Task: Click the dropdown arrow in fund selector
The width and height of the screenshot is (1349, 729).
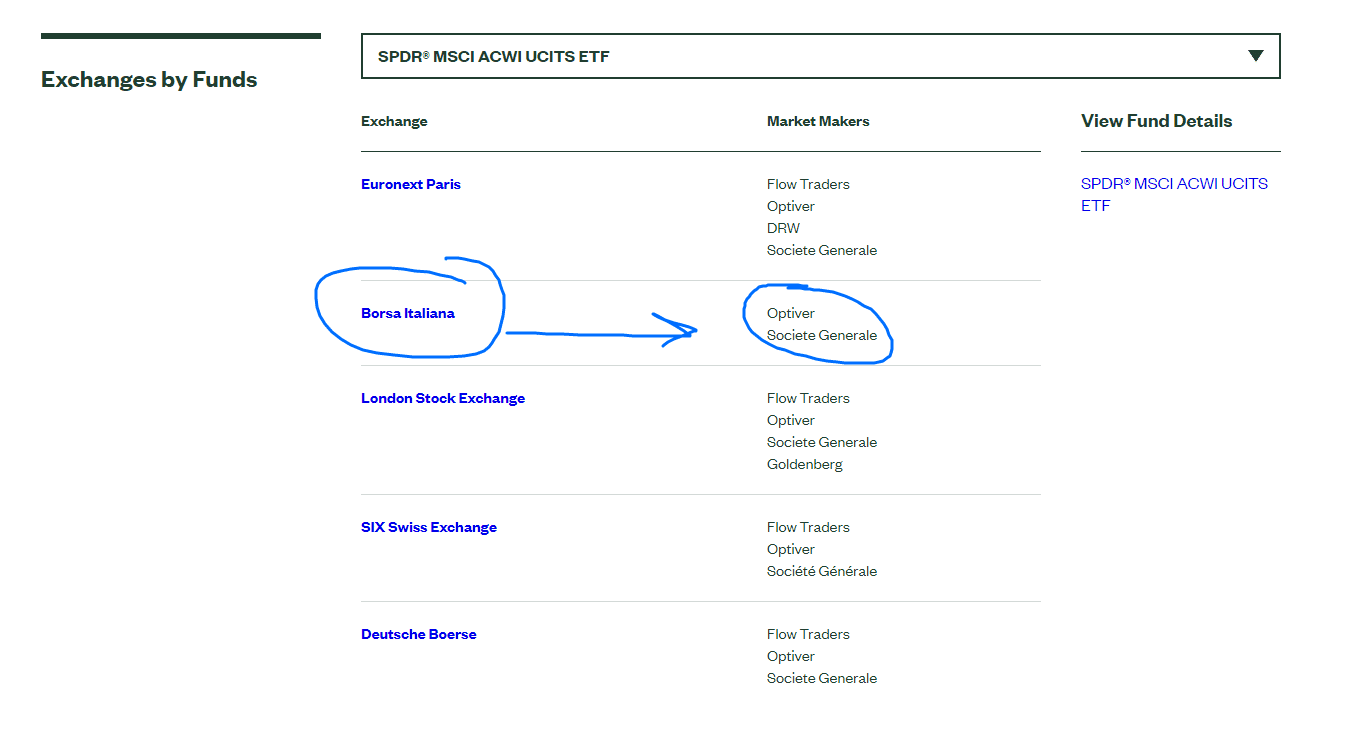Action: tap(1256, 56)
